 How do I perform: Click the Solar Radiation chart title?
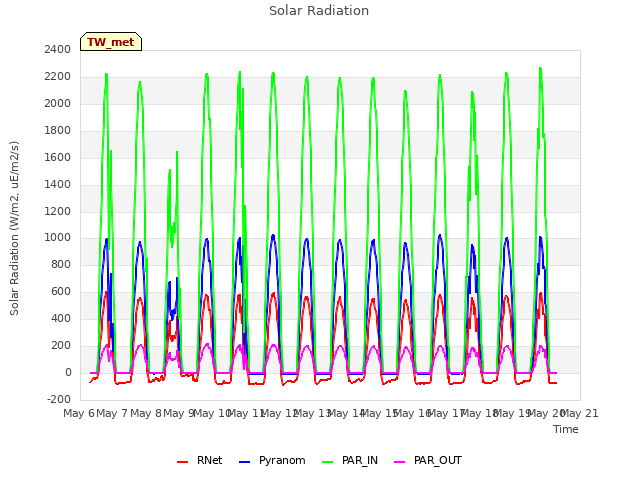[x=319, y=11]
